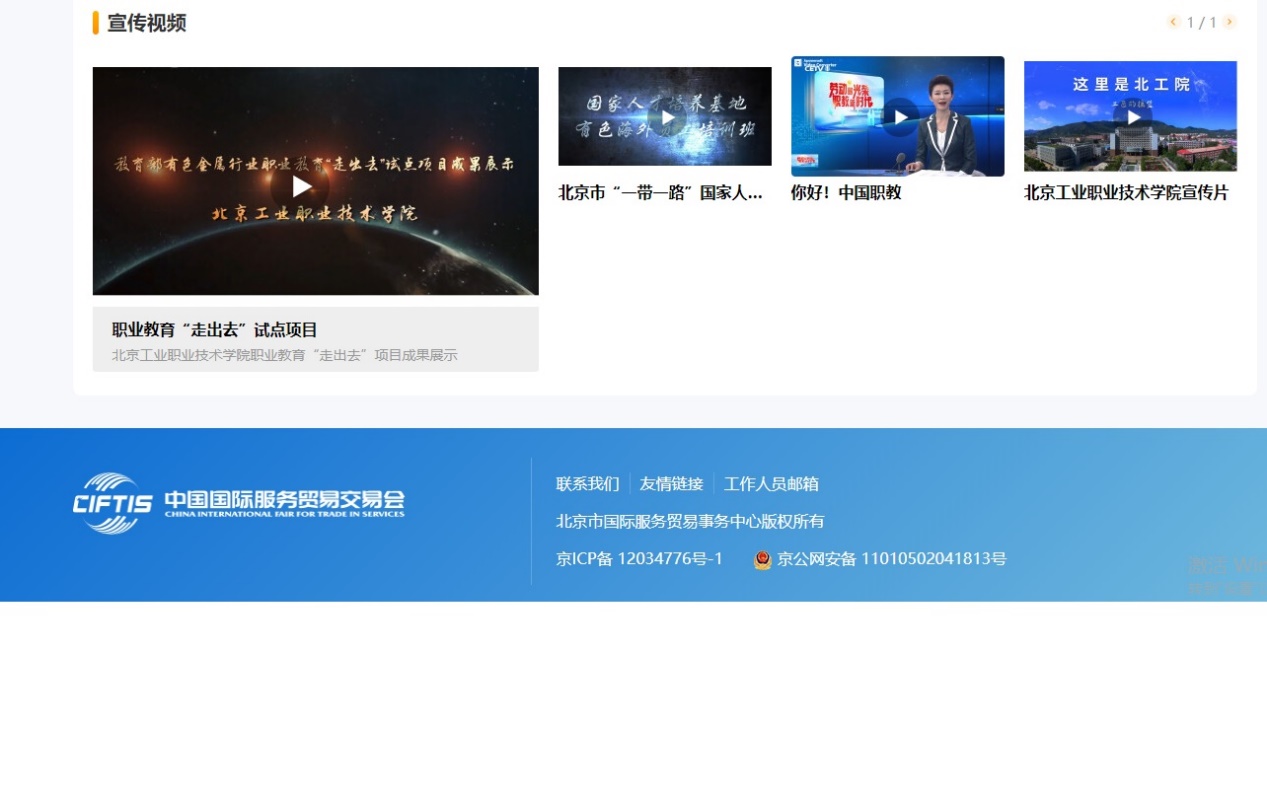
Task: Go to next page of 宣传视频
Action: tap(1229, 22)
